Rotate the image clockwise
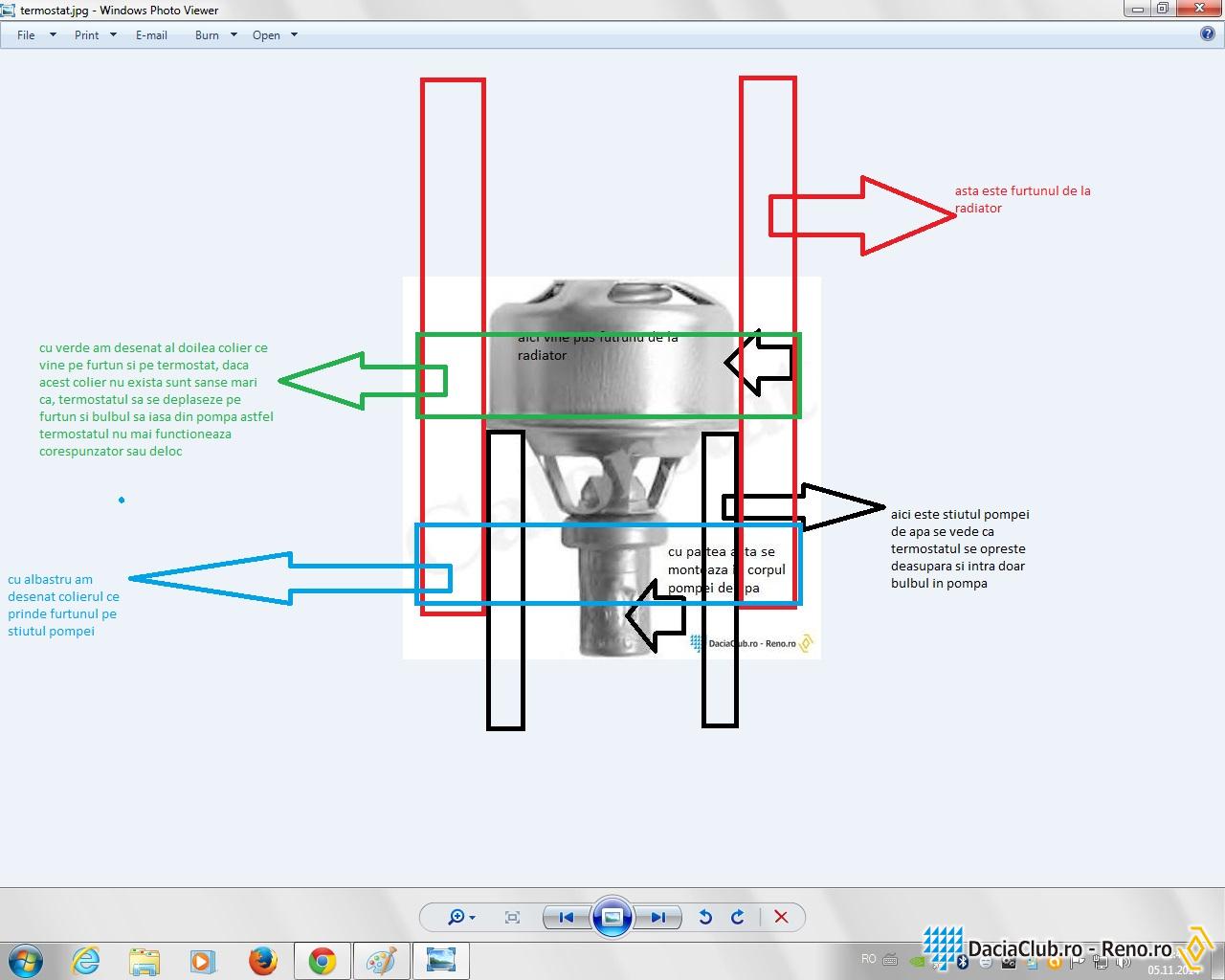The height and width of the screenshot is (980, 1225). pos(738,917)
